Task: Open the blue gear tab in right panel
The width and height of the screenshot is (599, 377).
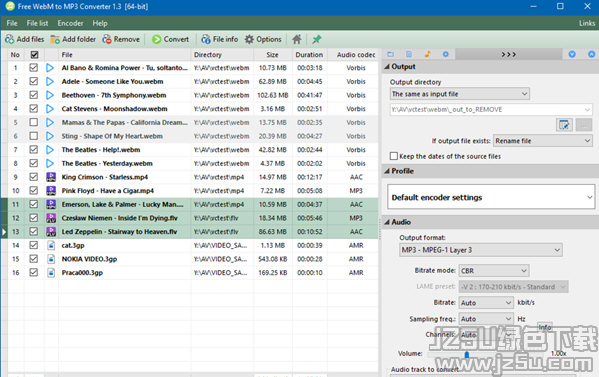Action: (445, 54)
